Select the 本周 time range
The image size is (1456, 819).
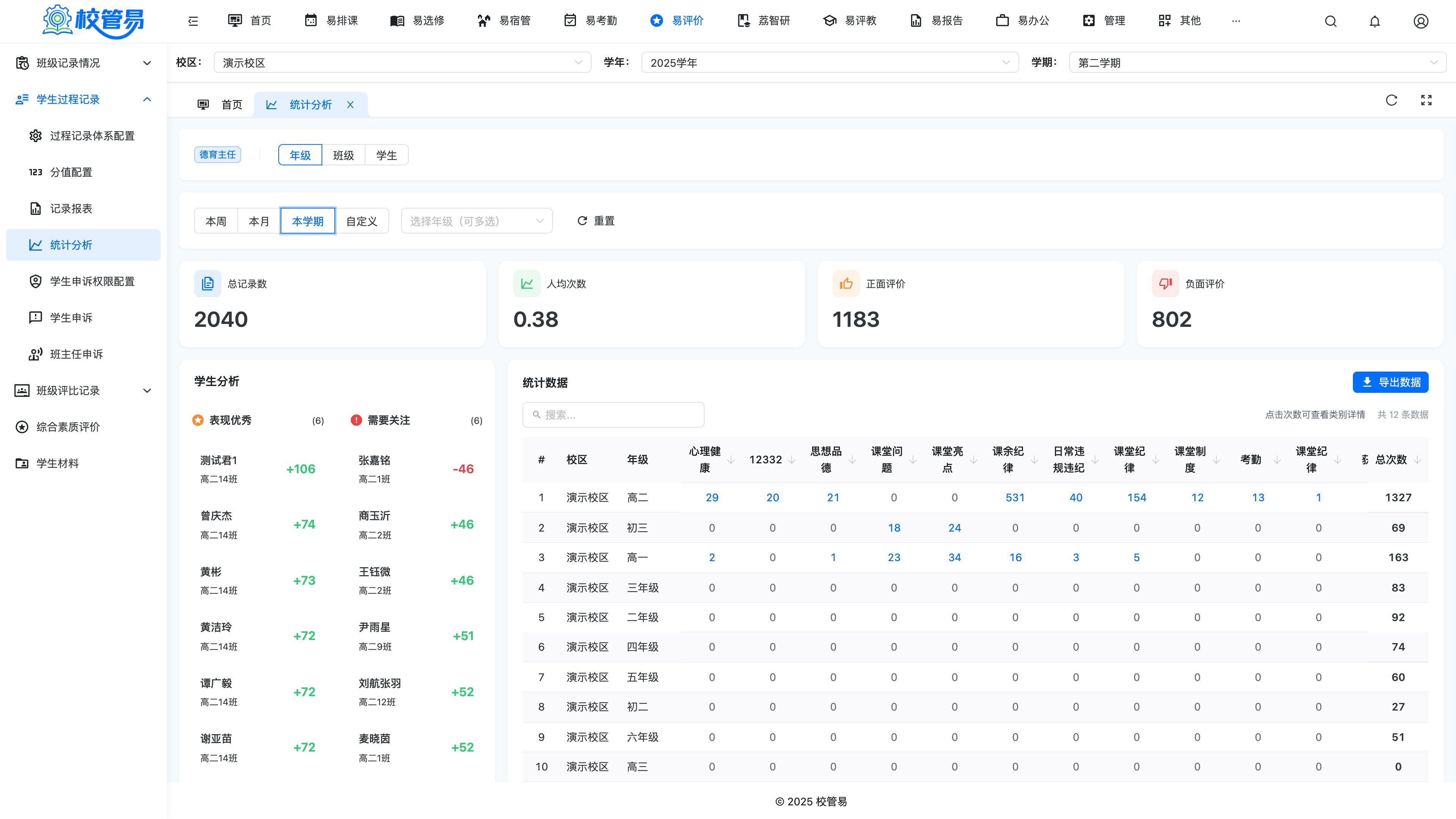(x=216, y=221)
